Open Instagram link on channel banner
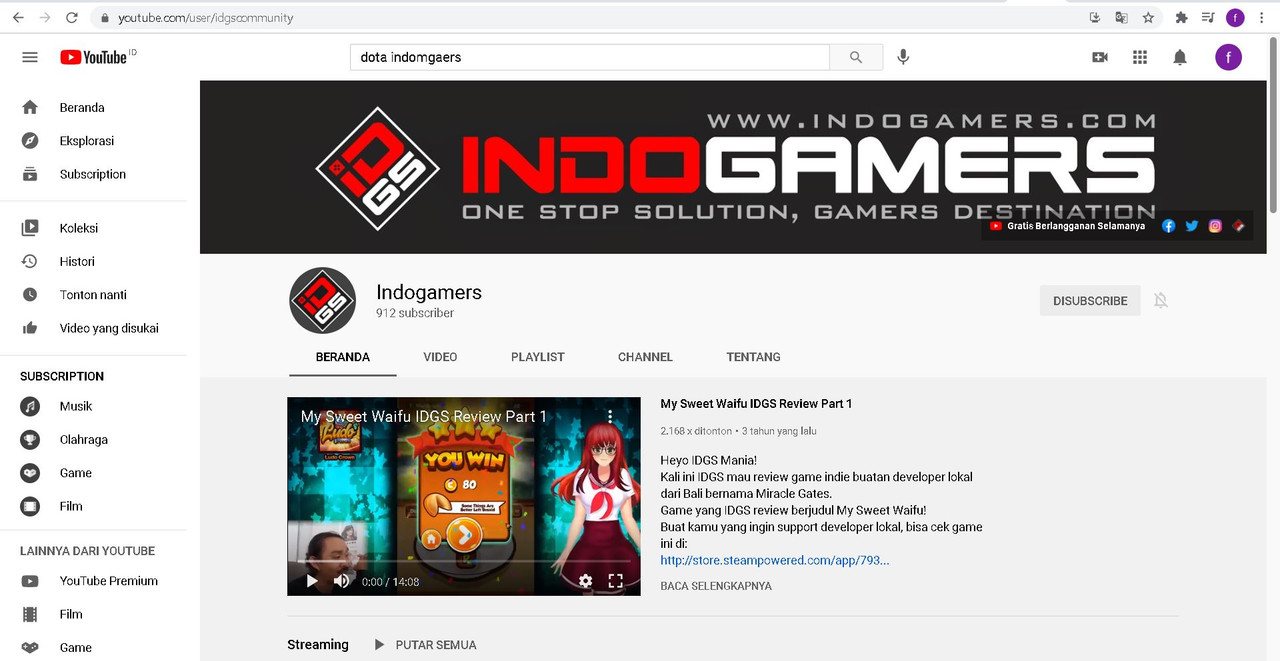This screenshot has height=661, width=1280. click(x=1215, y=226)
